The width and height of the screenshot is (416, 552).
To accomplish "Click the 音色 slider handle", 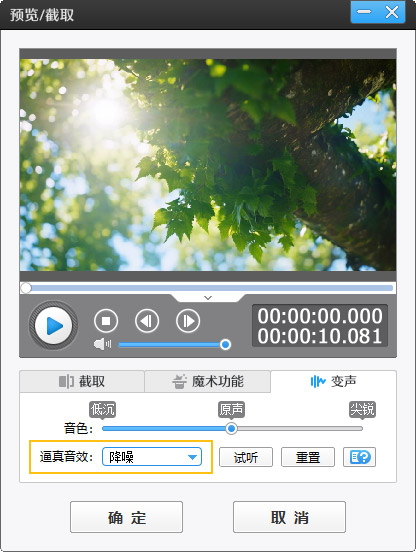I will 231,428.
